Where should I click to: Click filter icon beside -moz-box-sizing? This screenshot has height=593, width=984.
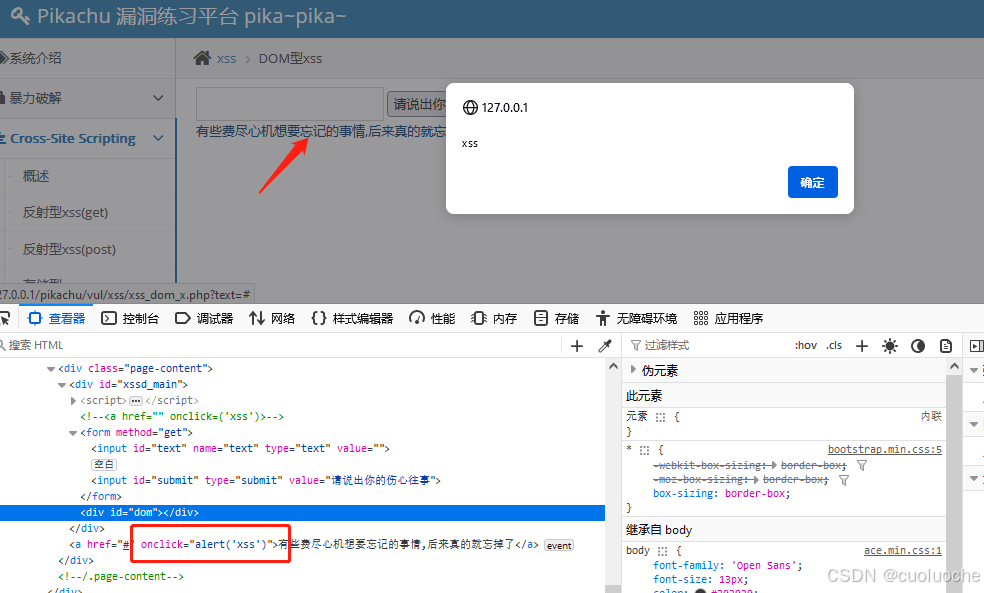(844, 480)
